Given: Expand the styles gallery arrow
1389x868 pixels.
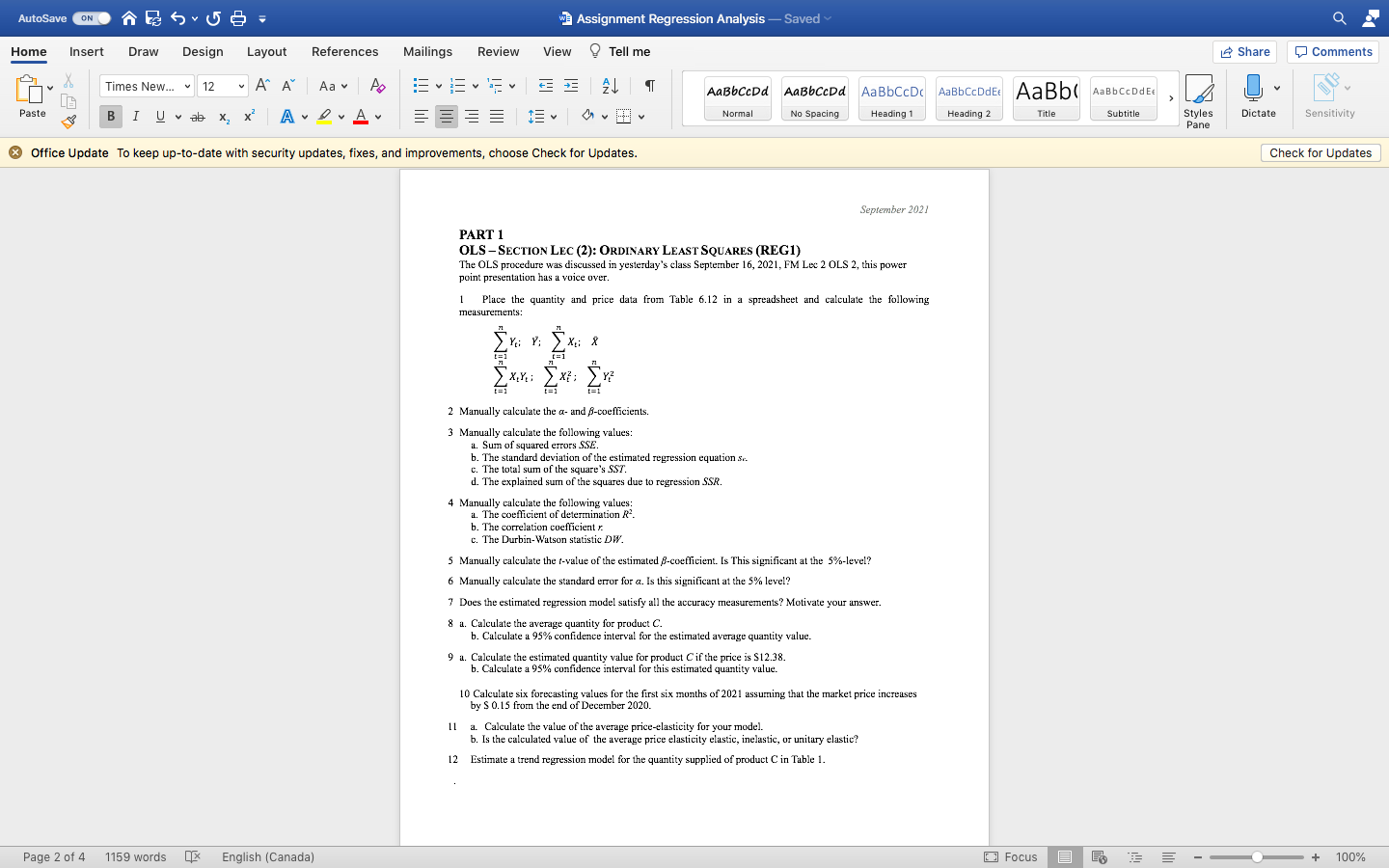Looking at the screenshot, I should click(1171, 98).
